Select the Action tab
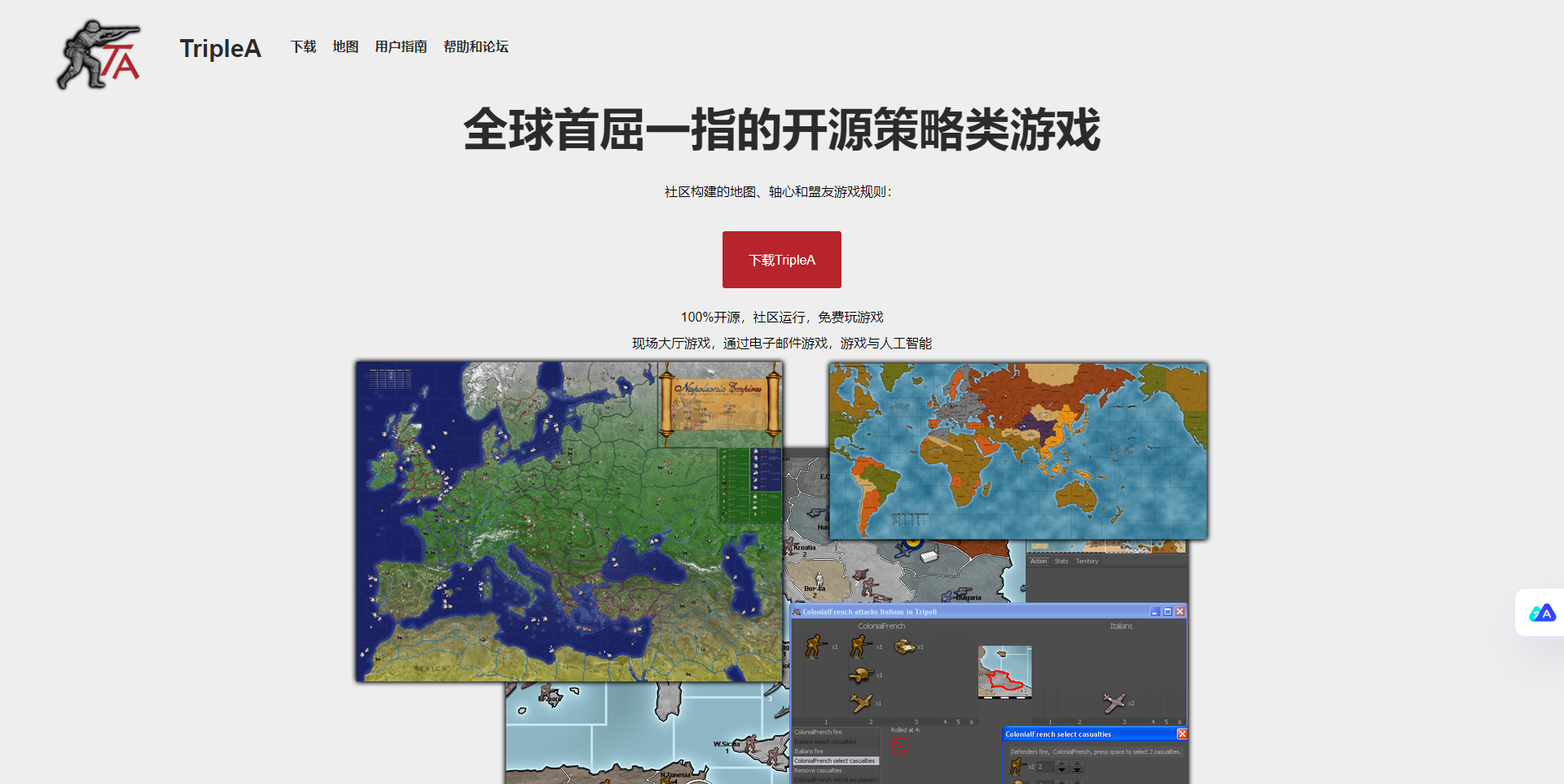Viewport: 1564px width, 784px height. (x=1039, y=561)
